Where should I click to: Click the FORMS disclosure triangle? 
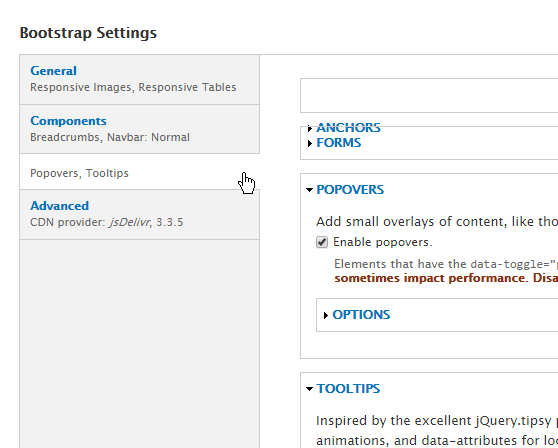pos(310,143)
